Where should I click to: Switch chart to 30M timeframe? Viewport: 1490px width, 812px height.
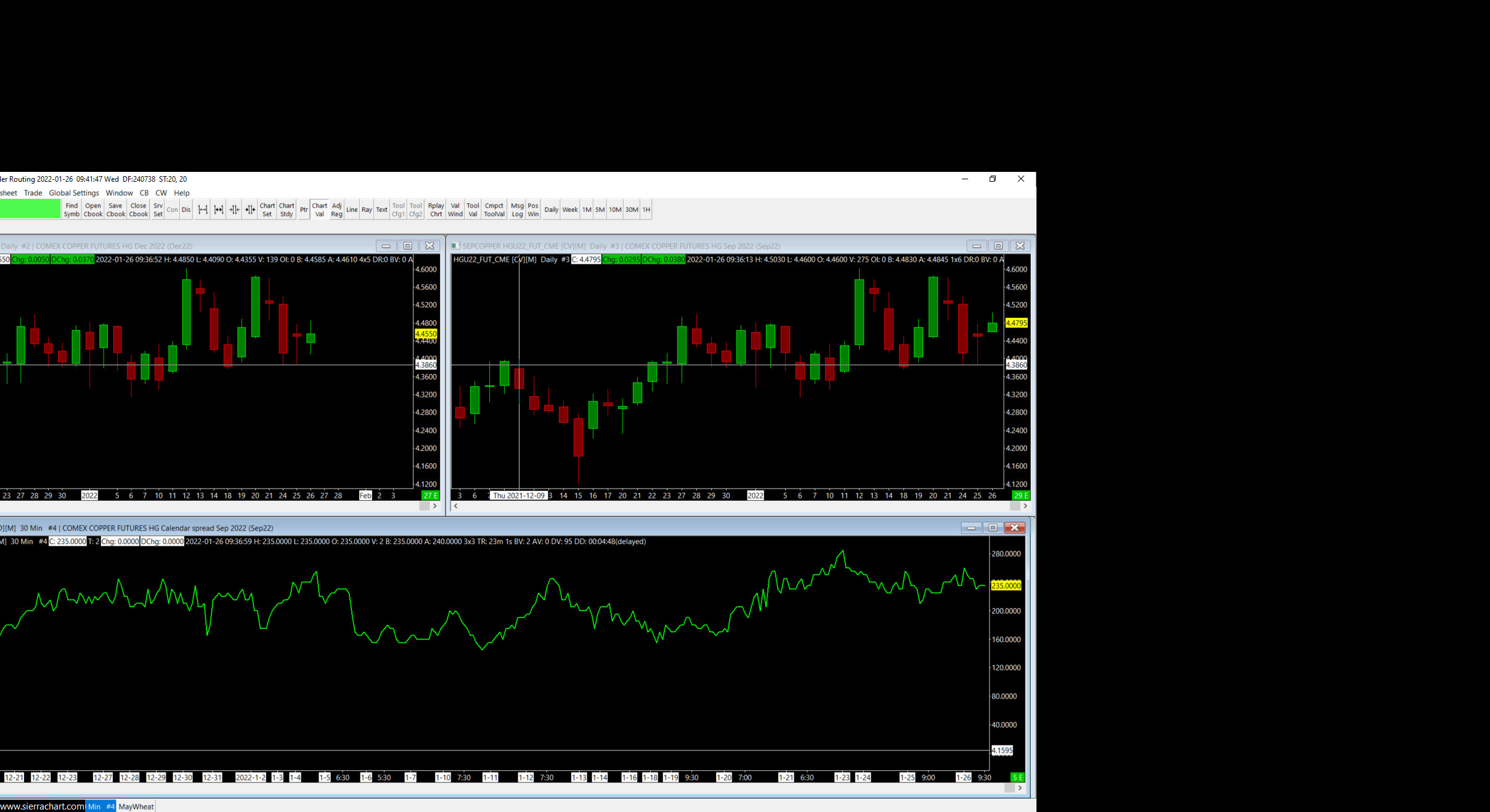(632, 210)
